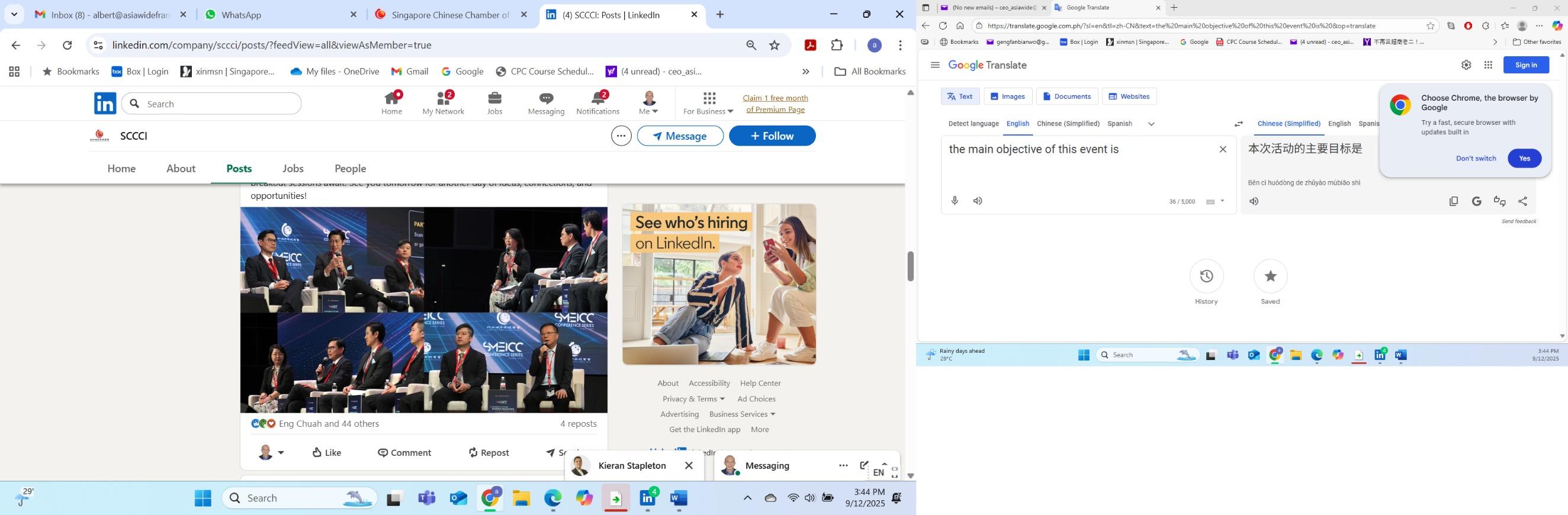Open the LinkedIn Jobs briefcase icon
1568x515 pixels.
(495, 103)
